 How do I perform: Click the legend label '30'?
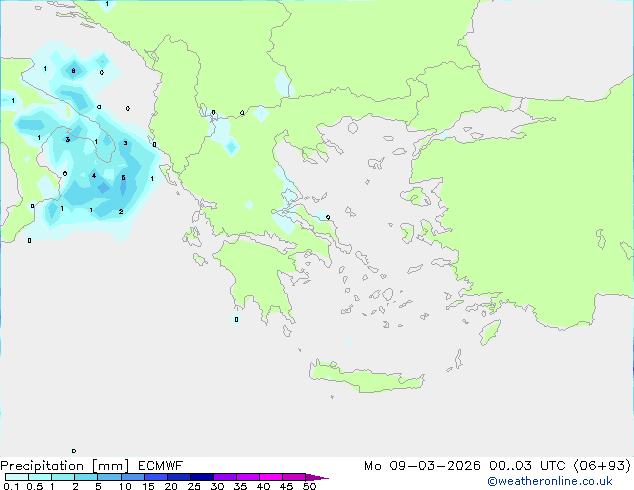coord(217,486)
